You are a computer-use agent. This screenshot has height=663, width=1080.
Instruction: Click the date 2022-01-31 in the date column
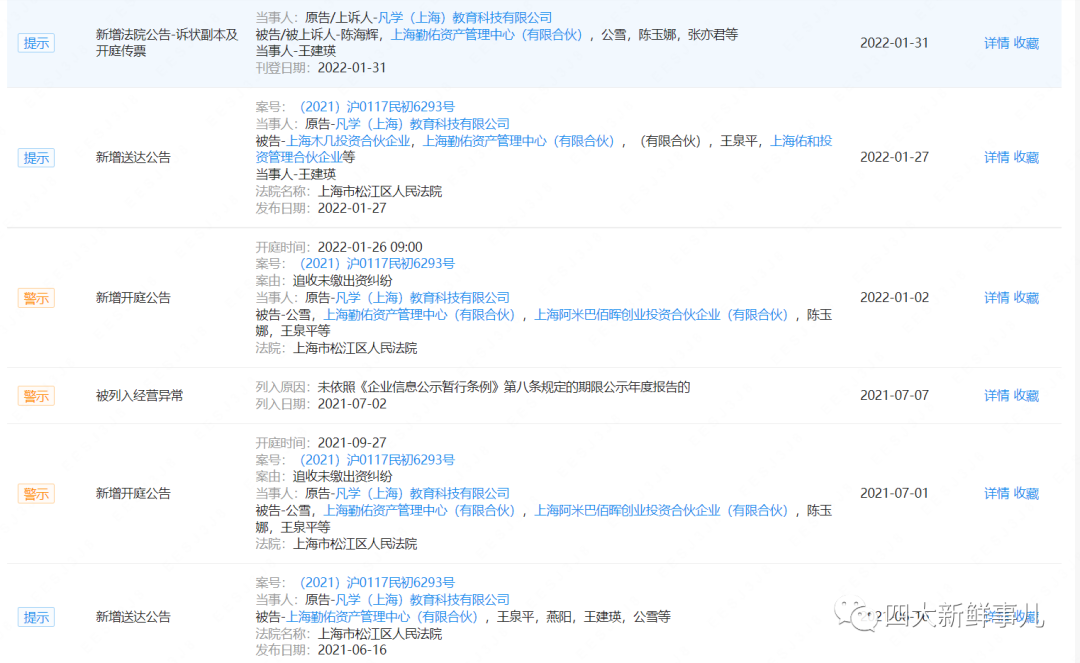point(894,43)
